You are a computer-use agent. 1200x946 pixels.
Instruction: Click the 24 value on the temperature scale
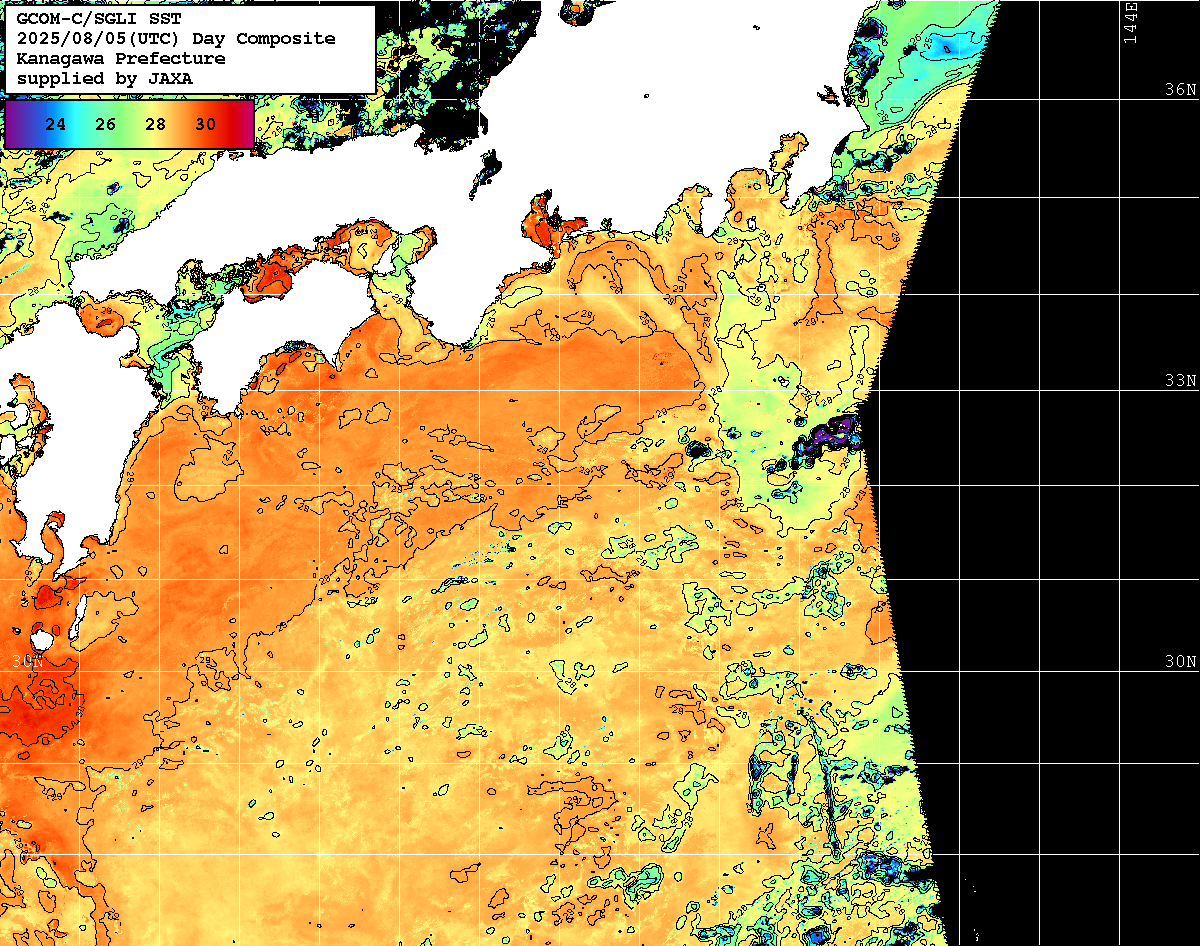click(56, 124)
